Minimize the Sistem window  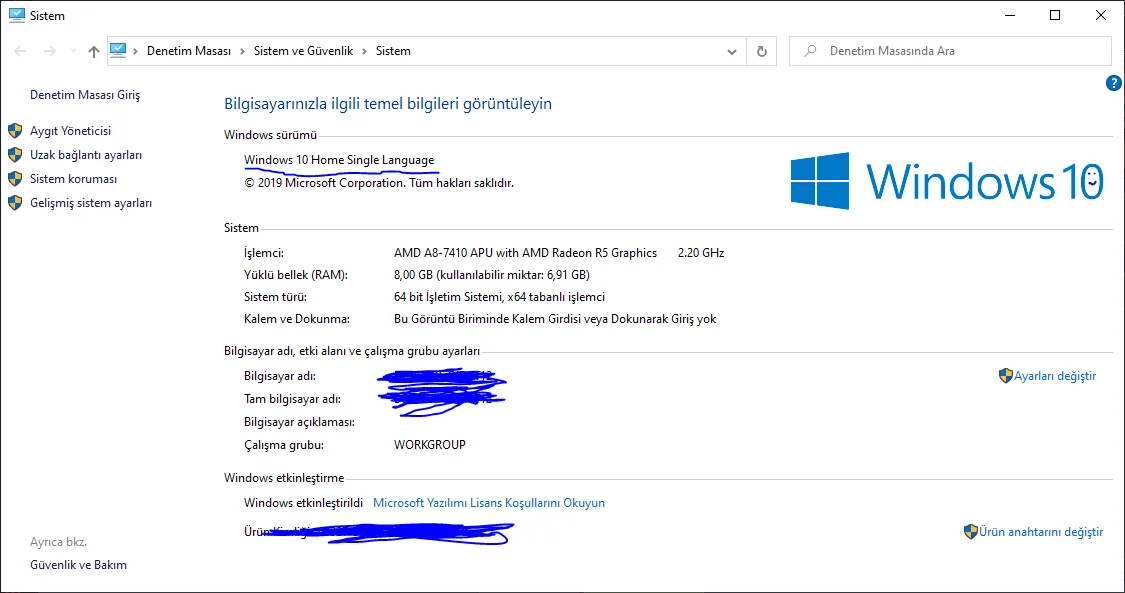1009,15
